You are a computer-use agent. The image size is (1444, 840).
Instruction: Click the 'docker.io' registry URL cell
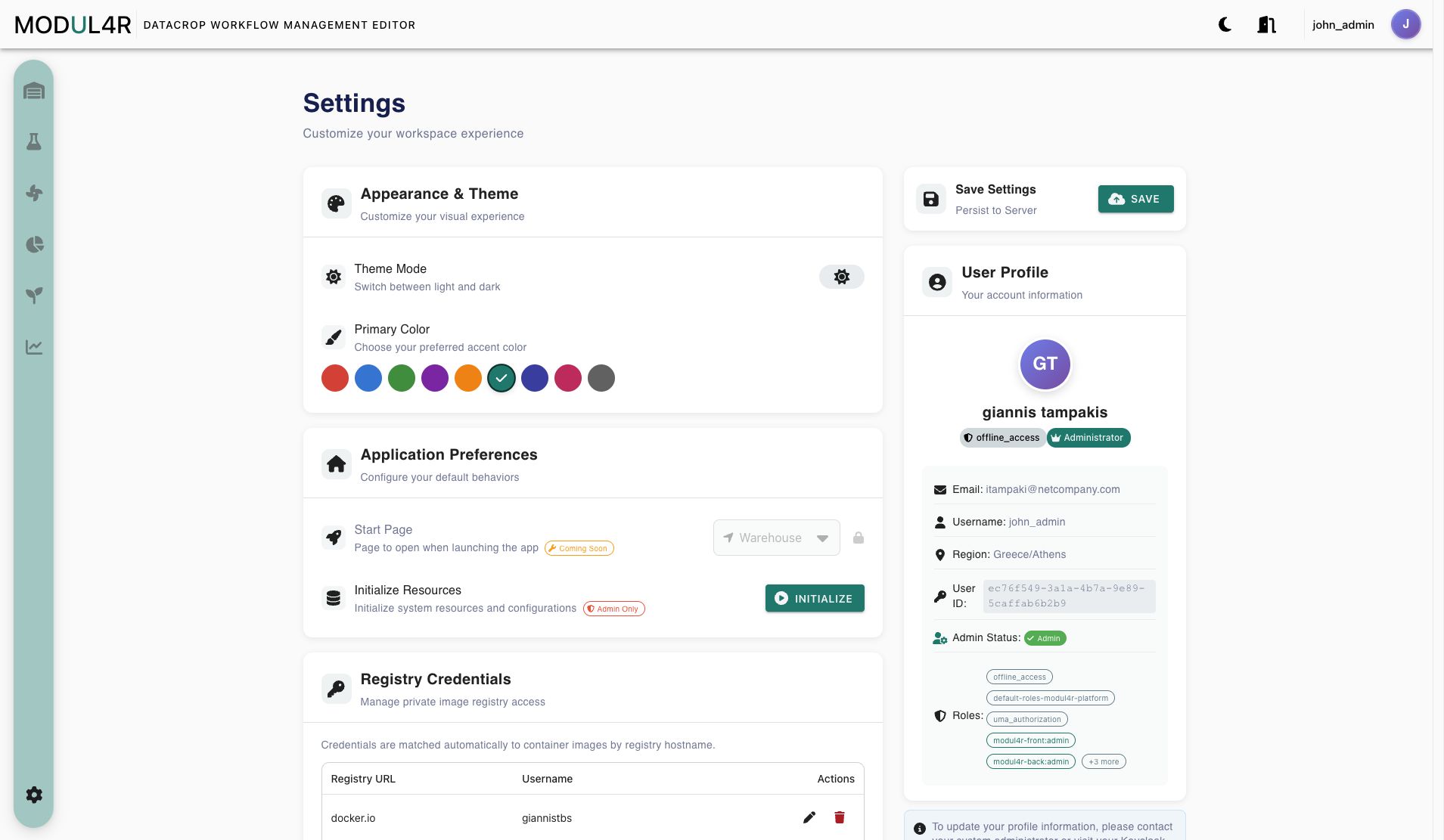click(353, 818)
